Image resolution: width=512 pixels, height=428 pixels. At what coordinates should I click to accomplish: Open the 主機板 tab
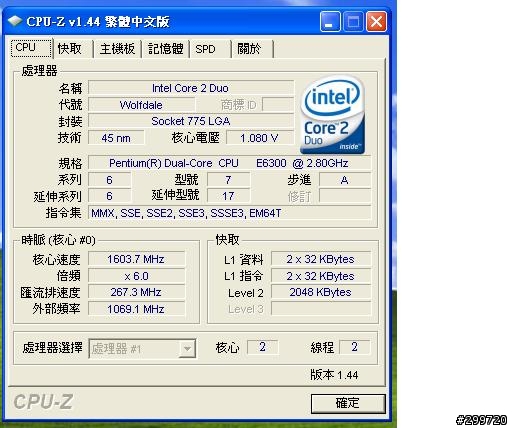tap(117, 49)
